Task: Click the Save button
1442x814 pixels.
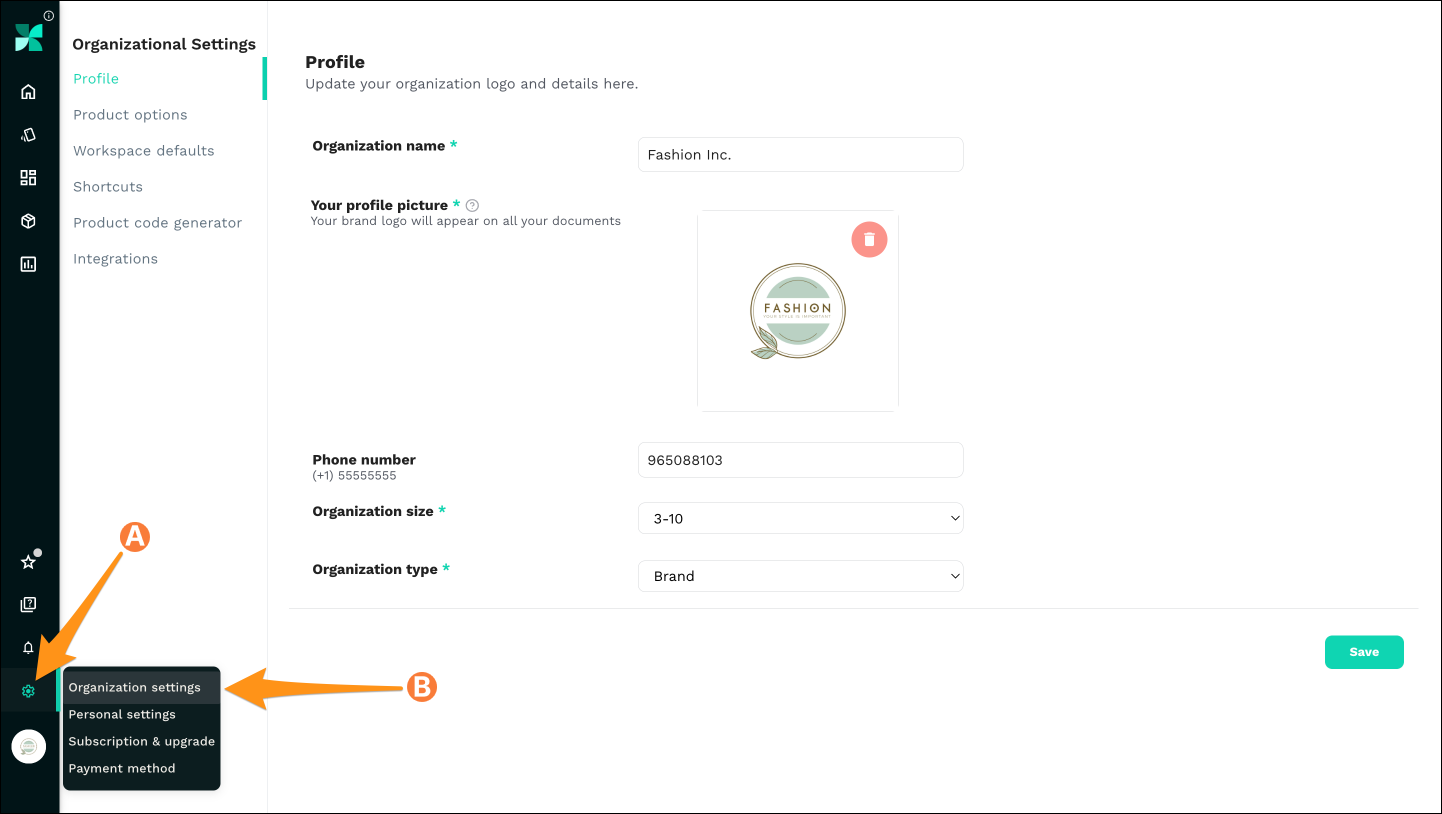Action: pyautogui.click(x=1364, y=651)
